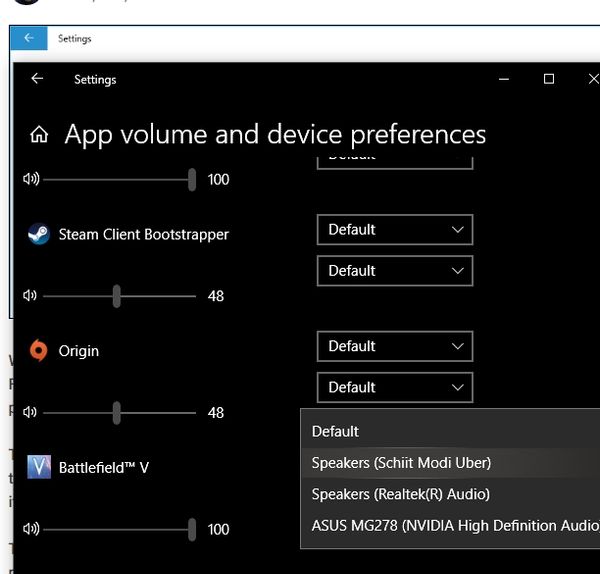Mute Steam Client Bootstrapper volume
Viewport: 600px width, 574px height.
click(x=30, y=296)
